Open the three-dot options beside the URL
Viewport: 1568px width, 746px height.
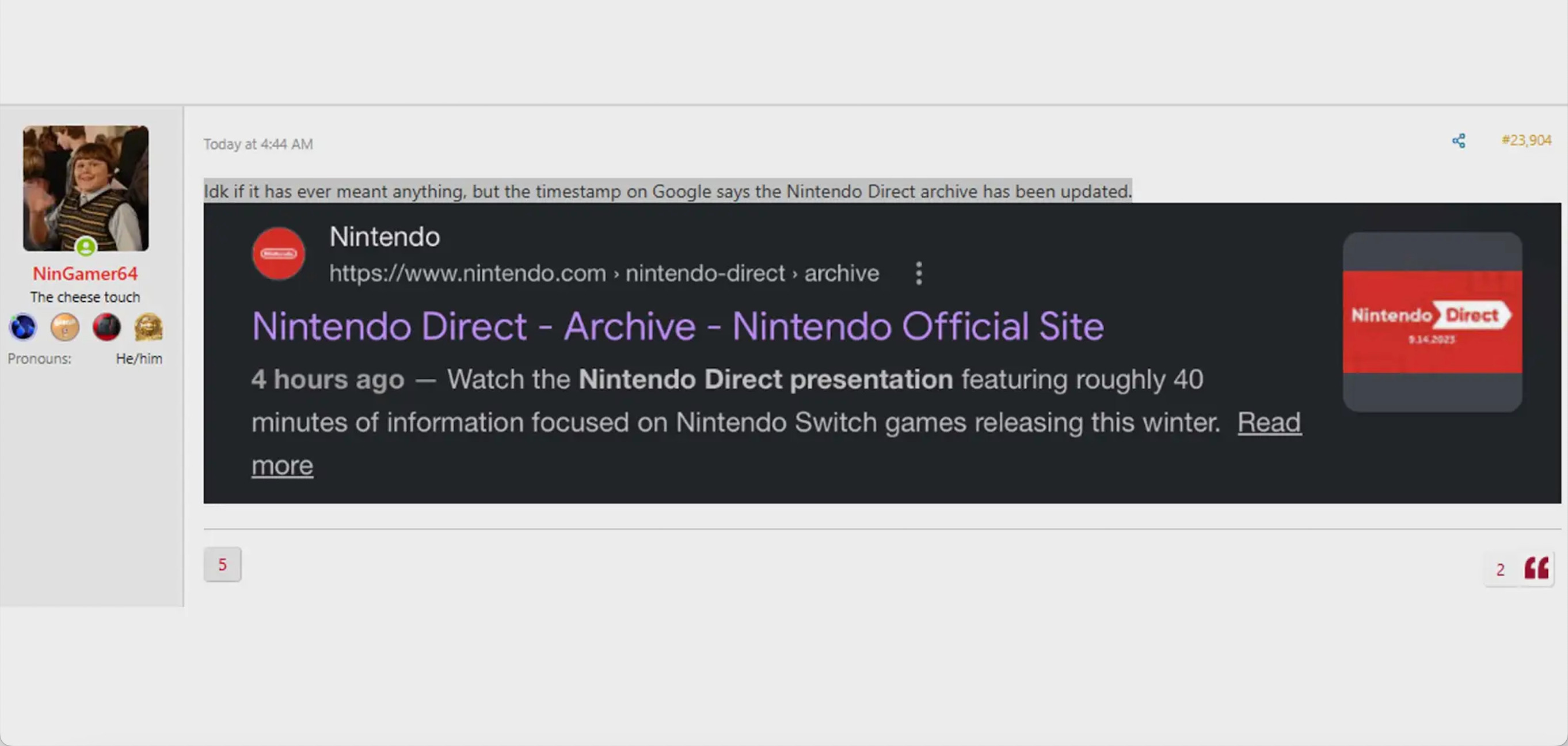[x=919, y=273]
